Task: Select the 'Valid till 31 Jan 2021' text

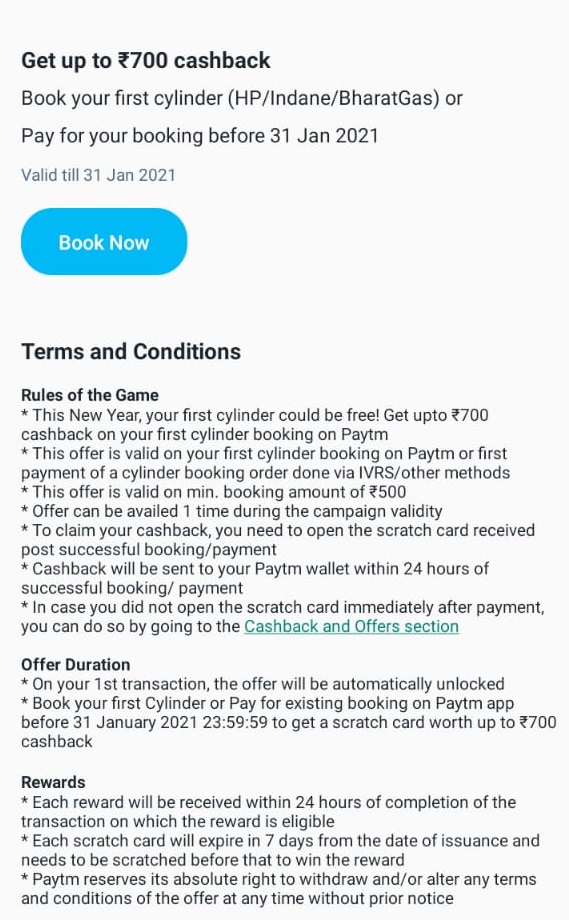Action: tap(98, 175)
